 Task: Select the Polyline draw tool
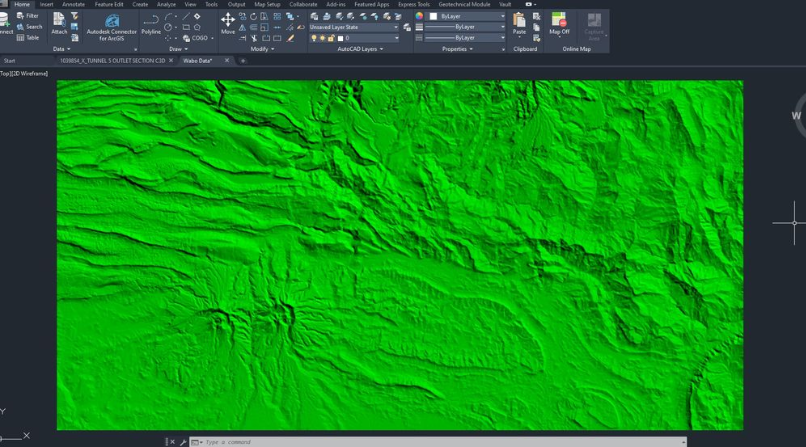point(150,23)
